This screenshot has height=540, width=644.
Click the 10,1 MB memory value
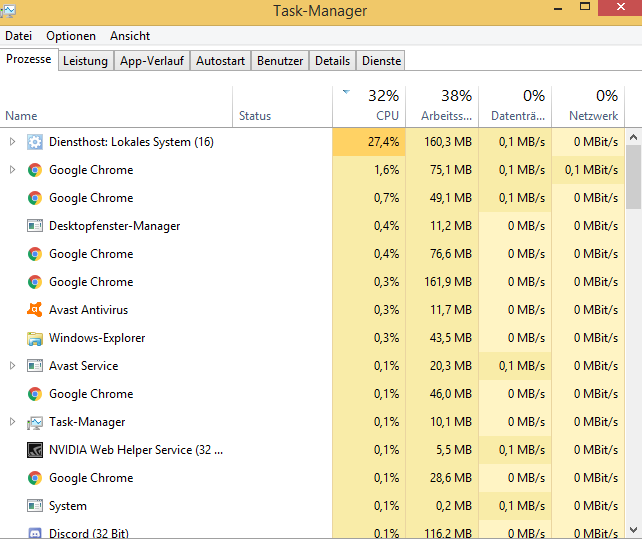coord(451,422)
